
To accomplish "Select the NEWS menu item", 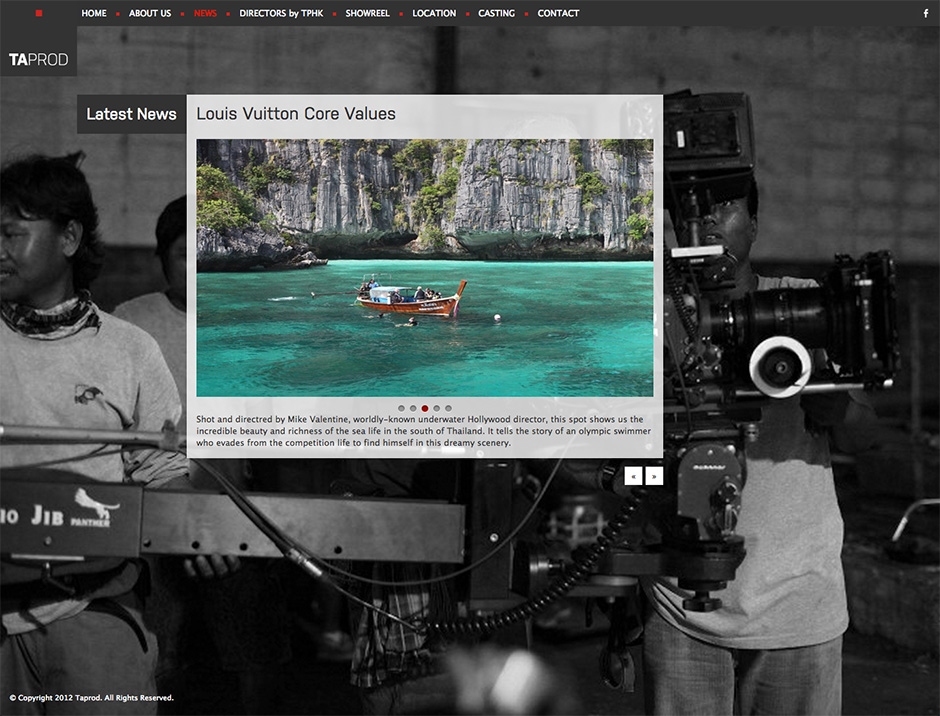I will click(205, 13).
